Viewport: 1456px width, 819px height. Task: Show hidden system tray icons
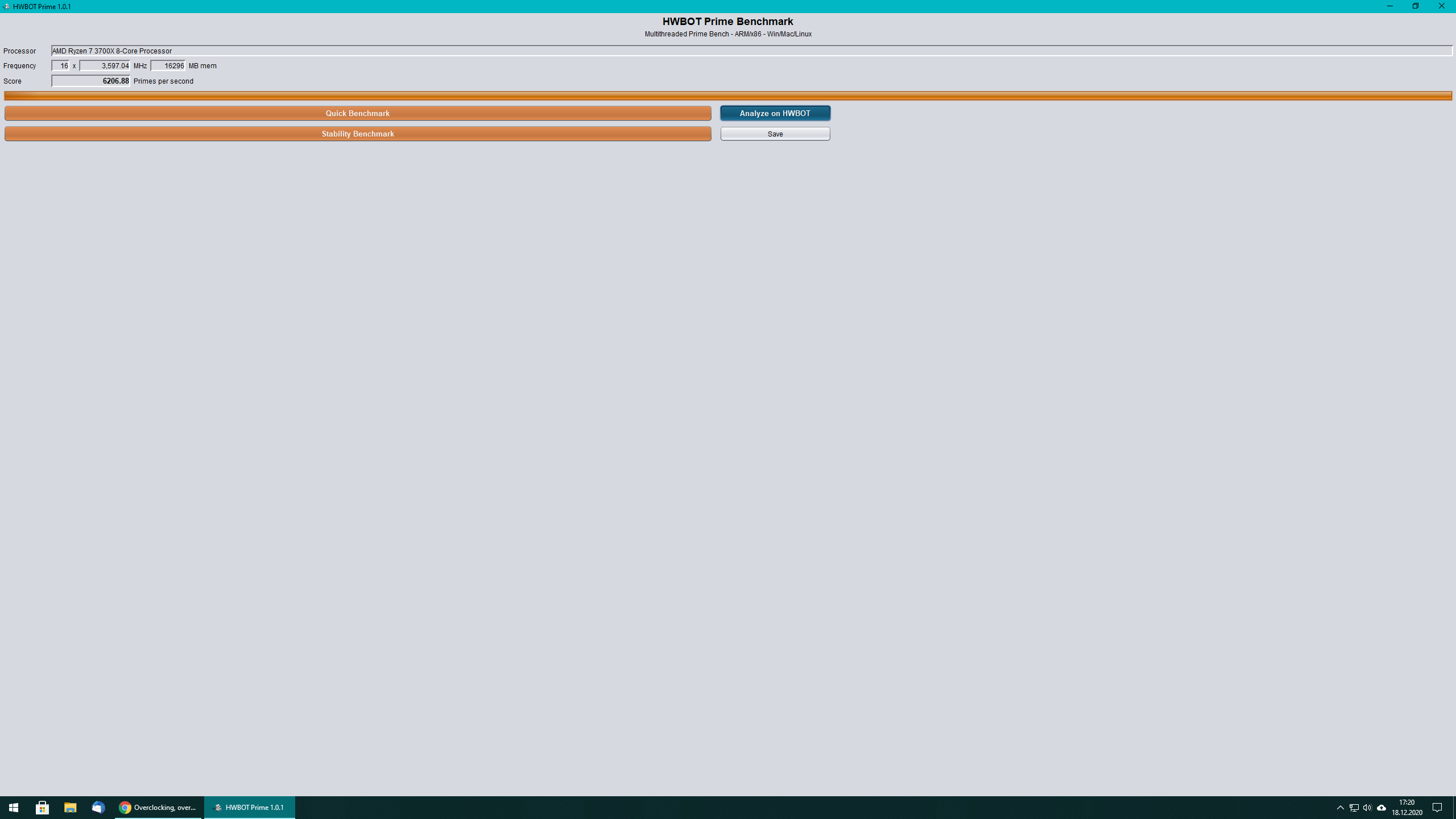[x=1340, y=808]
